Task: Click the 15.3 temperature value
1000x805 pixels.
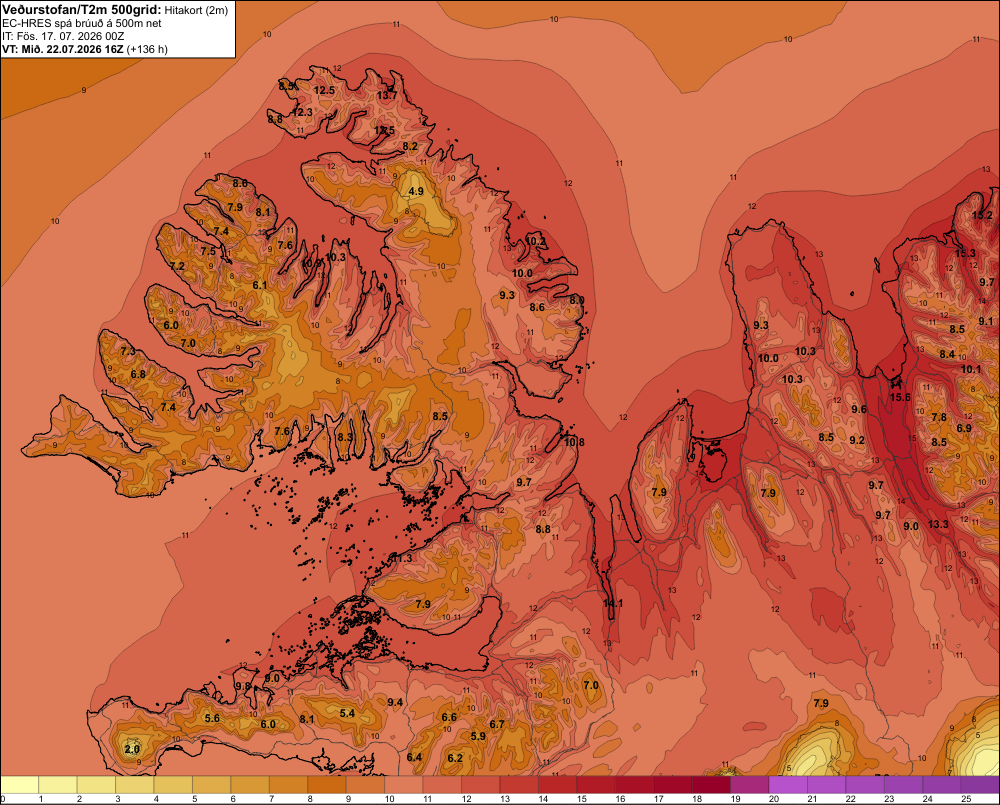Action: tap(966, 253)
